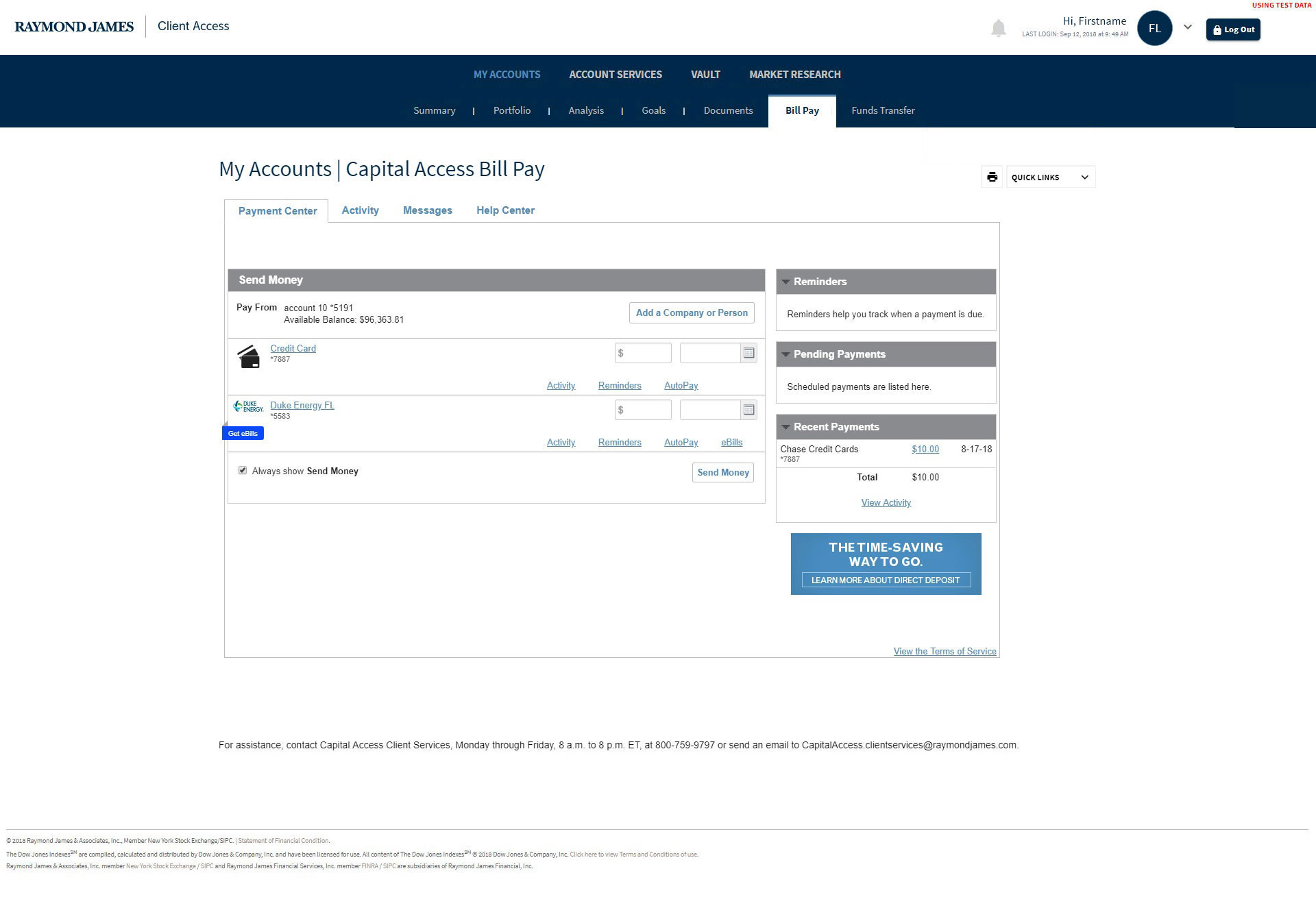Open New York Stock Exchange / SIPC link
The height and width of the screenshot is (908, 1316).
(x=169, y=866)
